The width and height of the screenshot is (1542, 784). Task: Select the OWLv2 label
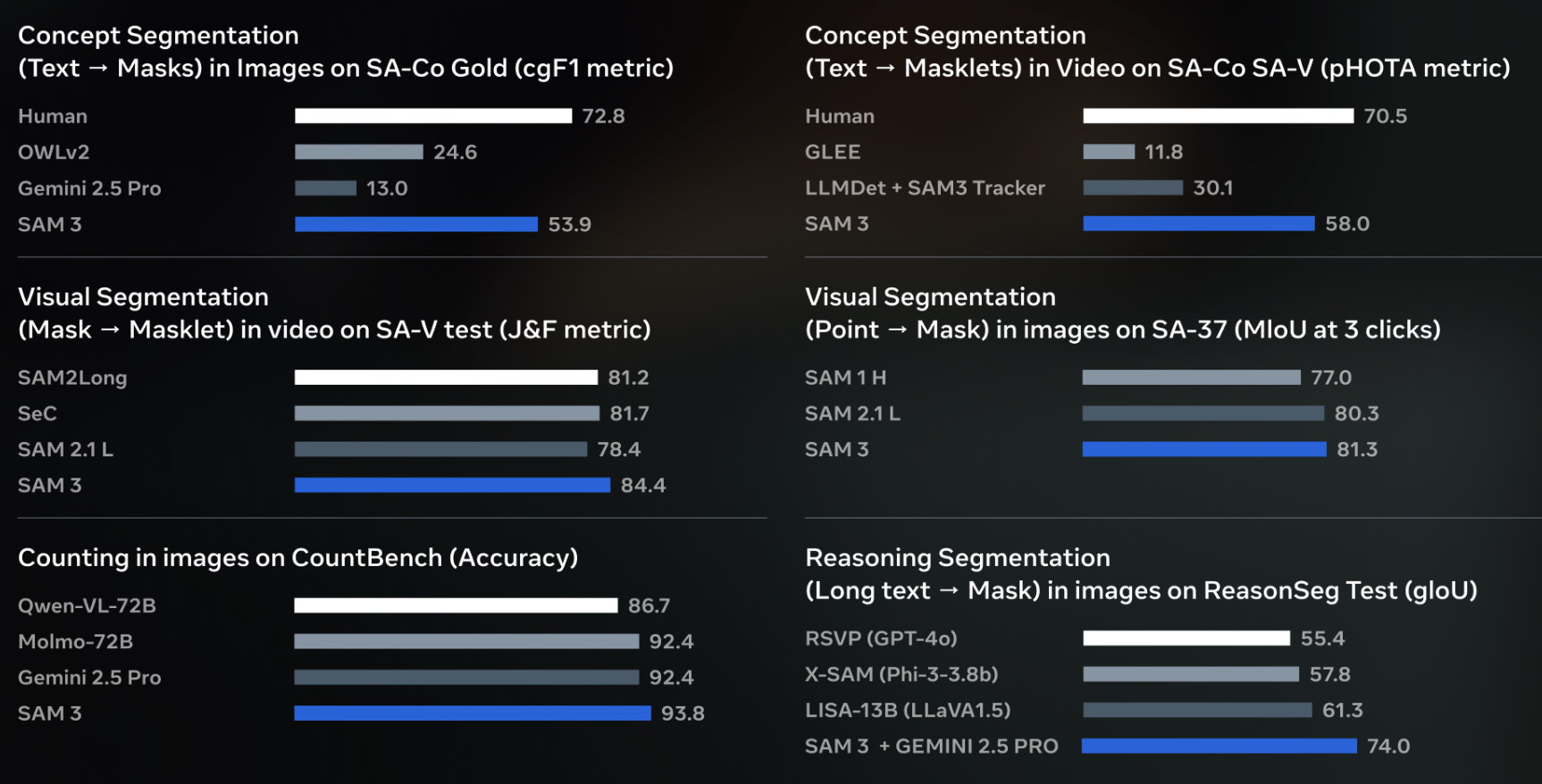point(54,153)
